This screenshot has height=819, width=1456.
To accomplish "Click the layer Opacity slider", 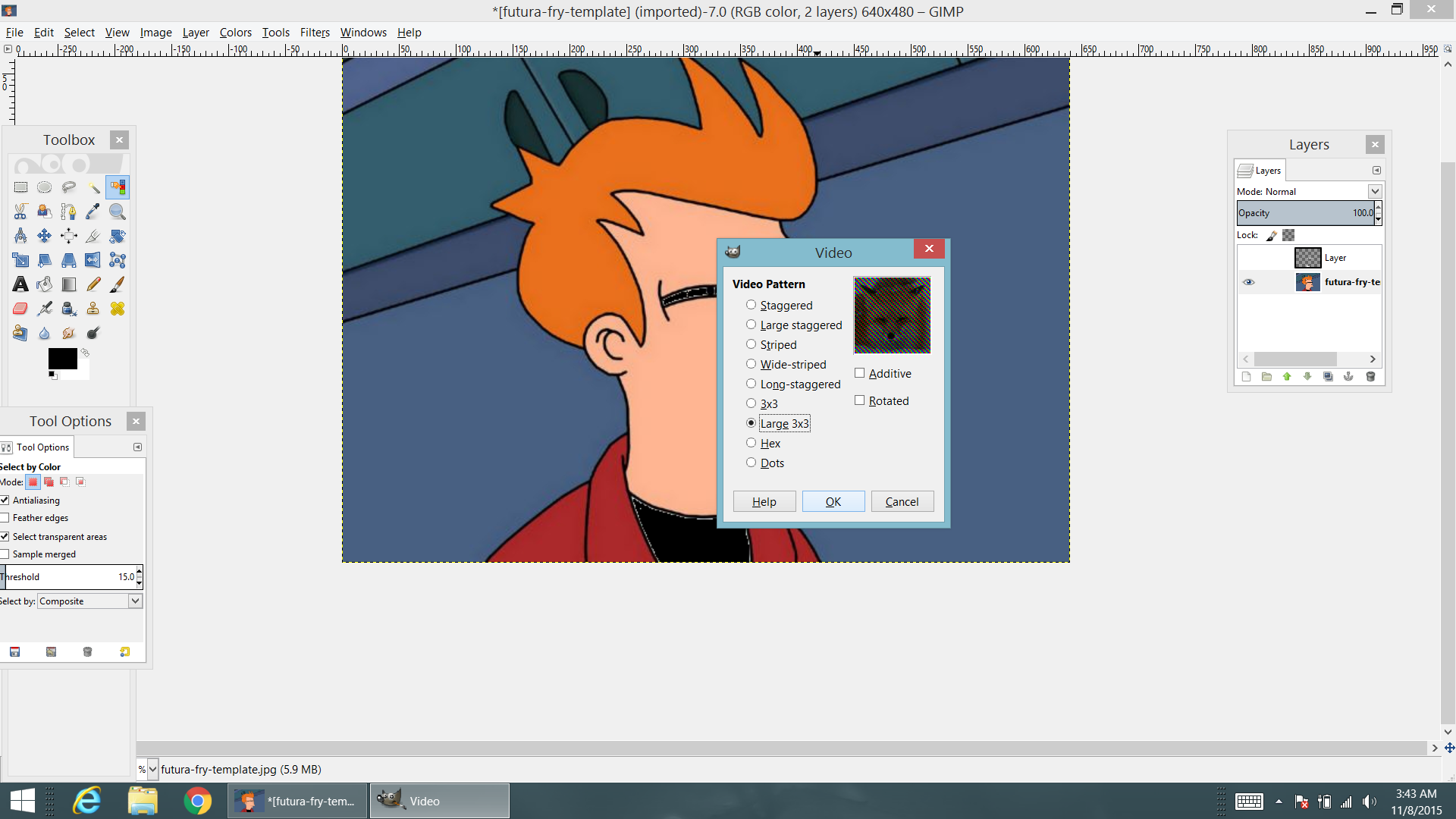I will pos(1305,213).
